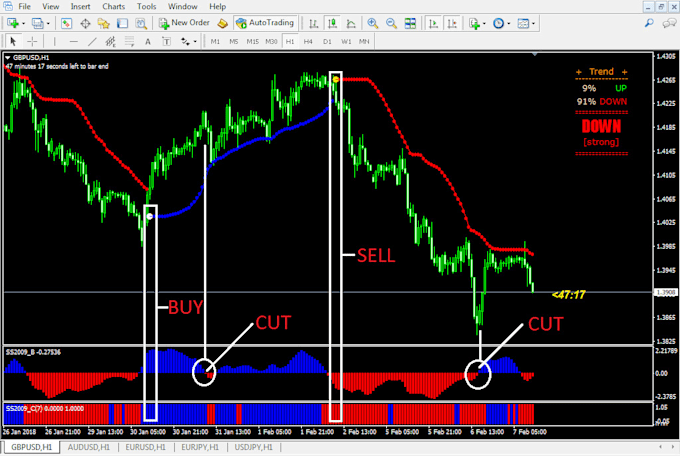Select the Vertical Line drawing tool
Image resolution: width=680 pixels, height=456 pixels.
(x=54, y=42)
